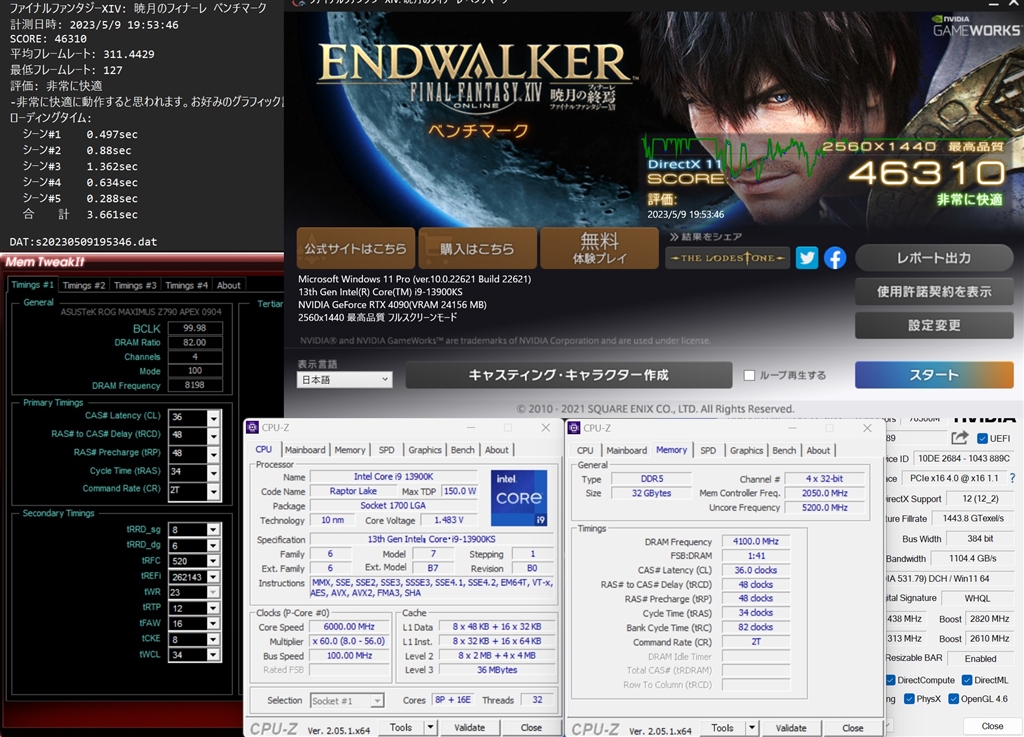Click the Memory CPU-Z window title icon
This screenshot has width=1024, height=737.
click(574, 428)
